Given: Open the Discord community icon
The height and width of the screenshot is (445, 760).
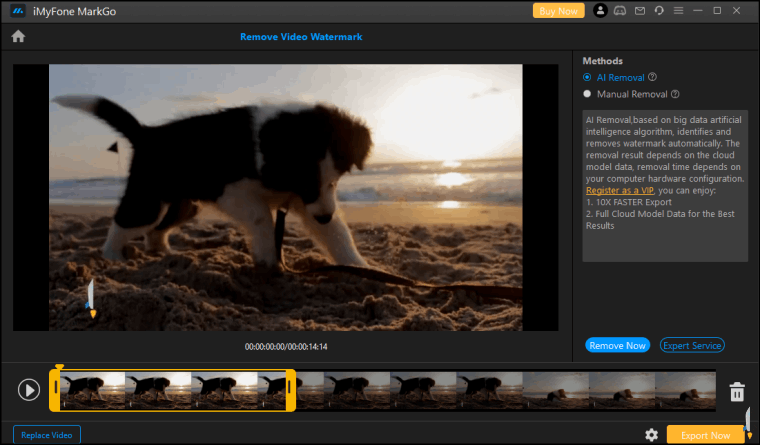Looking at the screenshot, I should coord(618,11).
